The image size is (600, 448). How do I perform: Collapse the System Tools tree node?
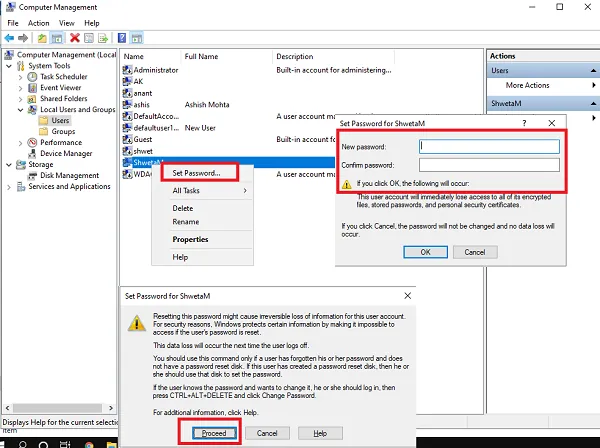tap(9, 66)
